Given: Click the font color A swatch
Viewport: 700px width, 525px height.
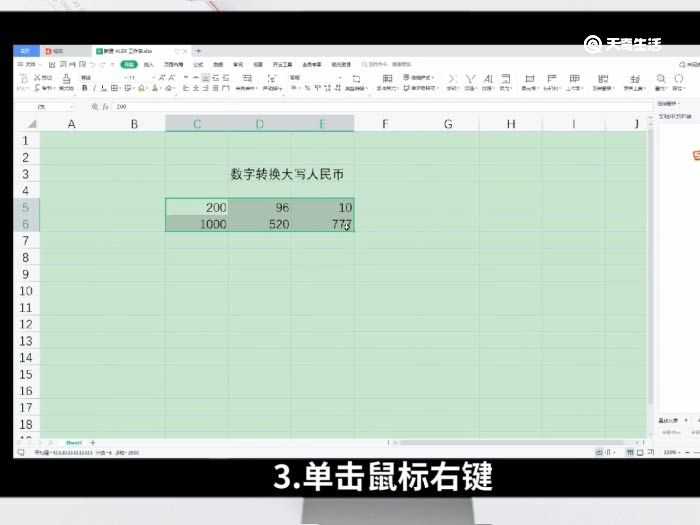Looking at the screenshot, I should [x=155, y=88].
